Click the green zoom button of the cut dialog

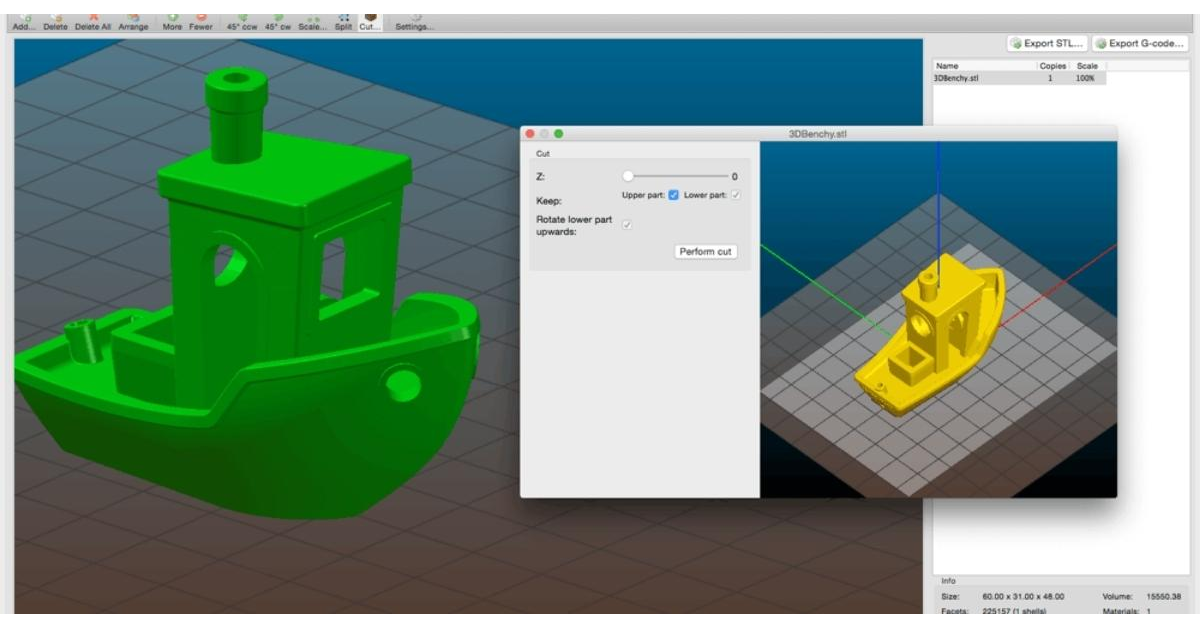pos(558,133)
